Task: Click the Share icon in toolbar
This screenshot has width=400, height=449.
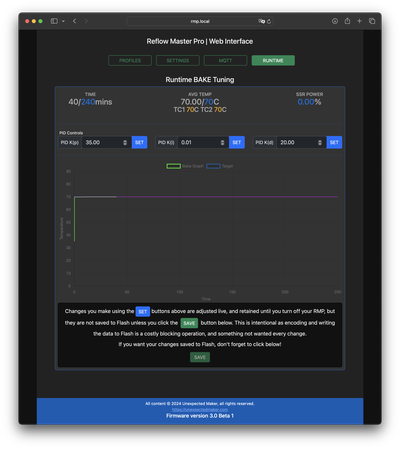Action: pos(347,21)
